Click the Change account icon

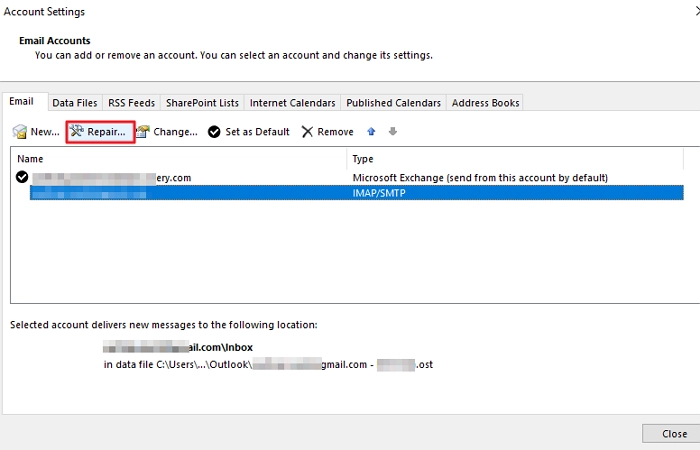(143, 132)
